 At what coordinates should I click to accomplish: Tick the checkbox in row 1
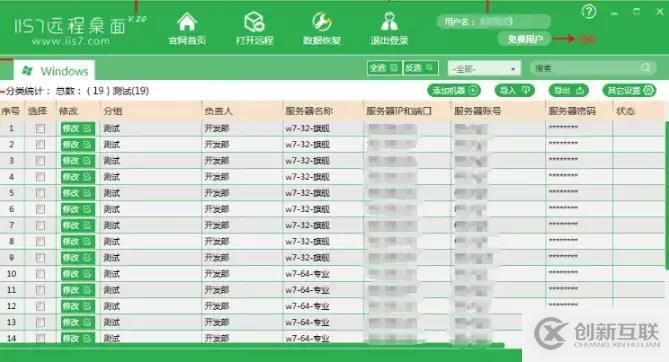coord(41,128)
